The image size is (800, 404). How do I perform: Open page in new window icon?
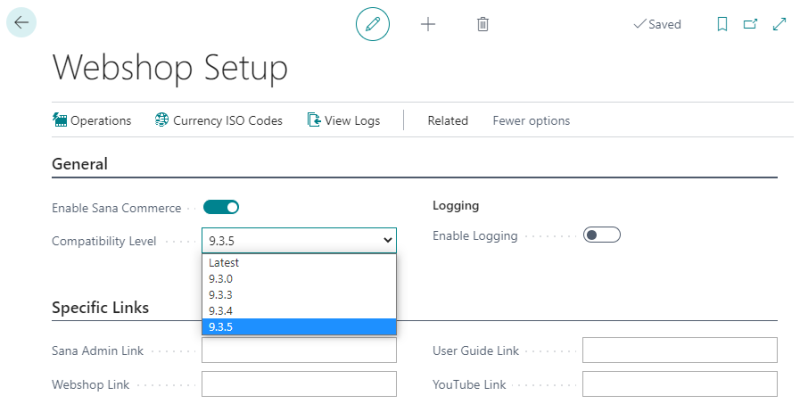coord(750,24)
